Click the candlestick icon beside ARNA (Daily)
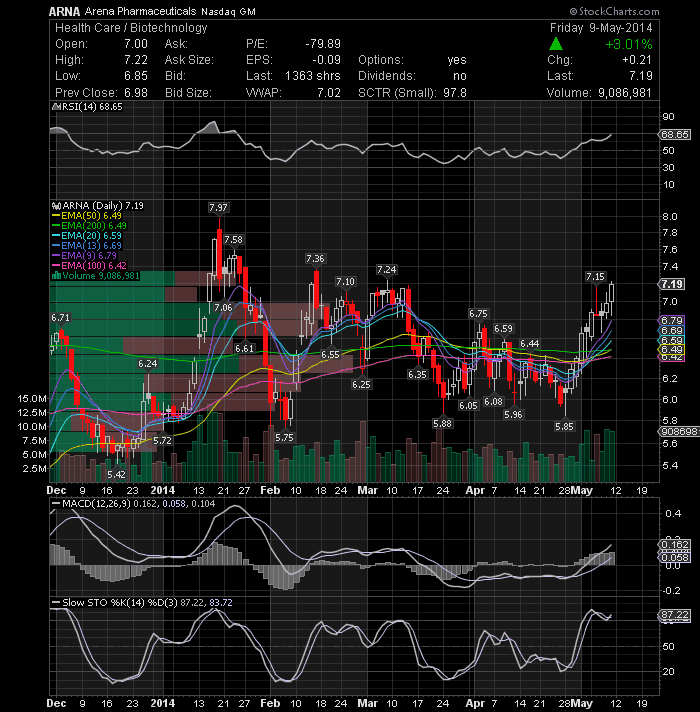The image size is (700, 712). 56,206
